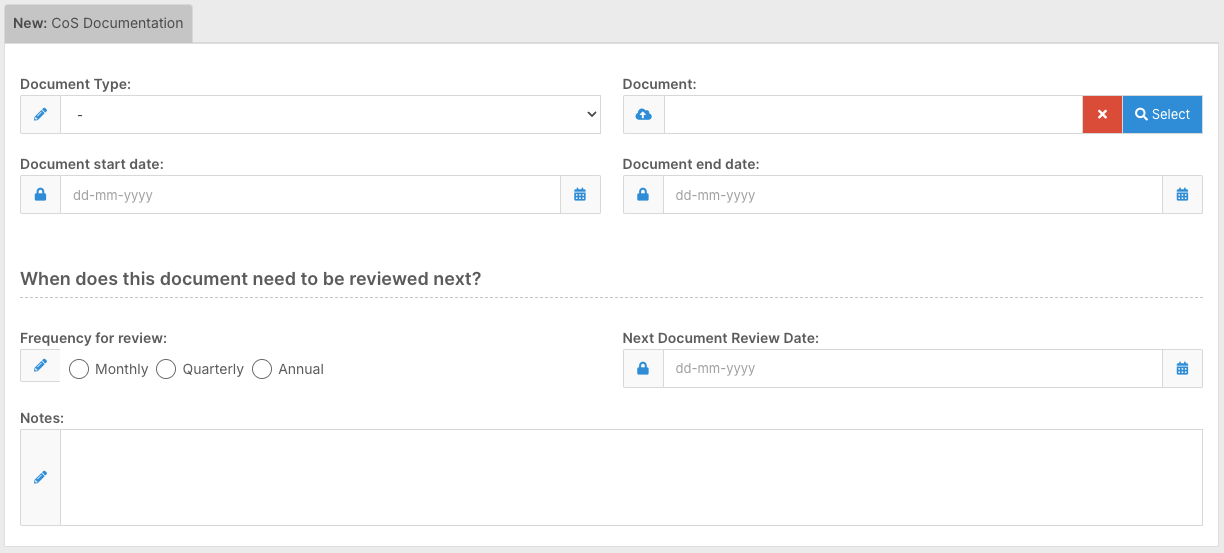Viewport: 1224px width, 553px height.
Task: Click the review-next section heading text
Action: [250, 278]
